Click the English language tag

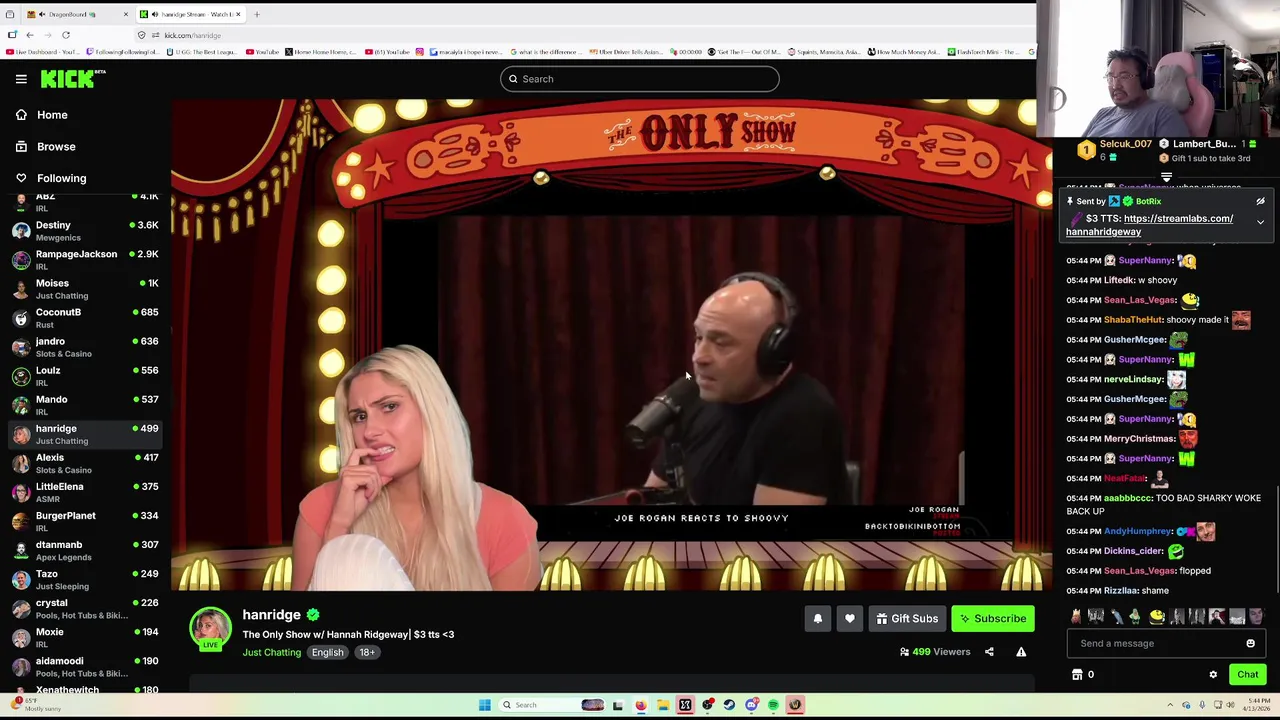[x=327, y=653]
